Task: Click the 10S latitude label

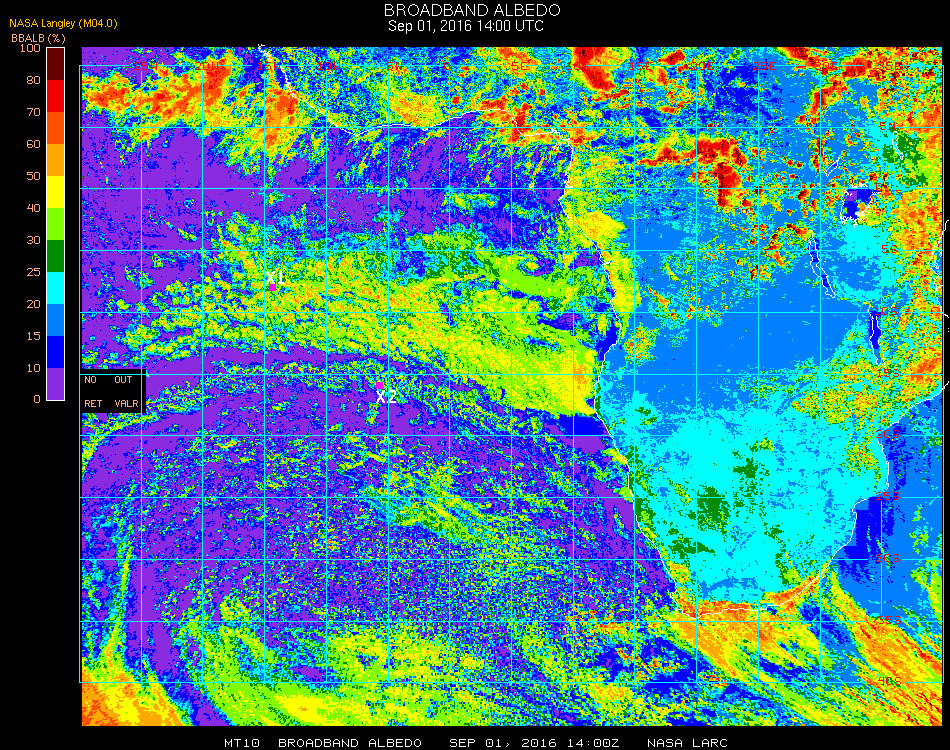Action: 887,311
